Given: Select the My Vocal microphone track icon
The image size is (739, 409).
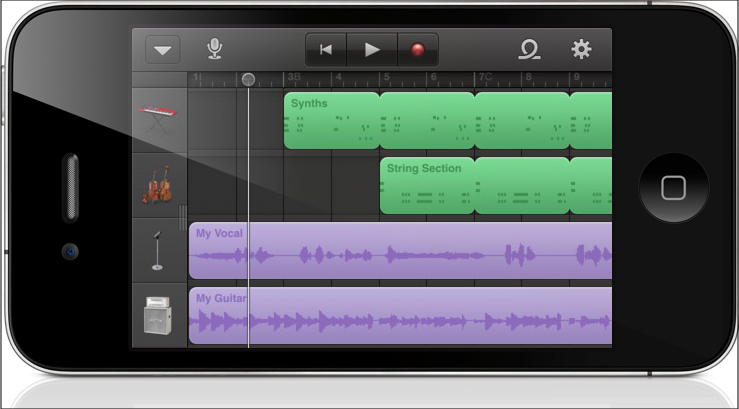Looking at the screenshot, I should coord(157,251).
